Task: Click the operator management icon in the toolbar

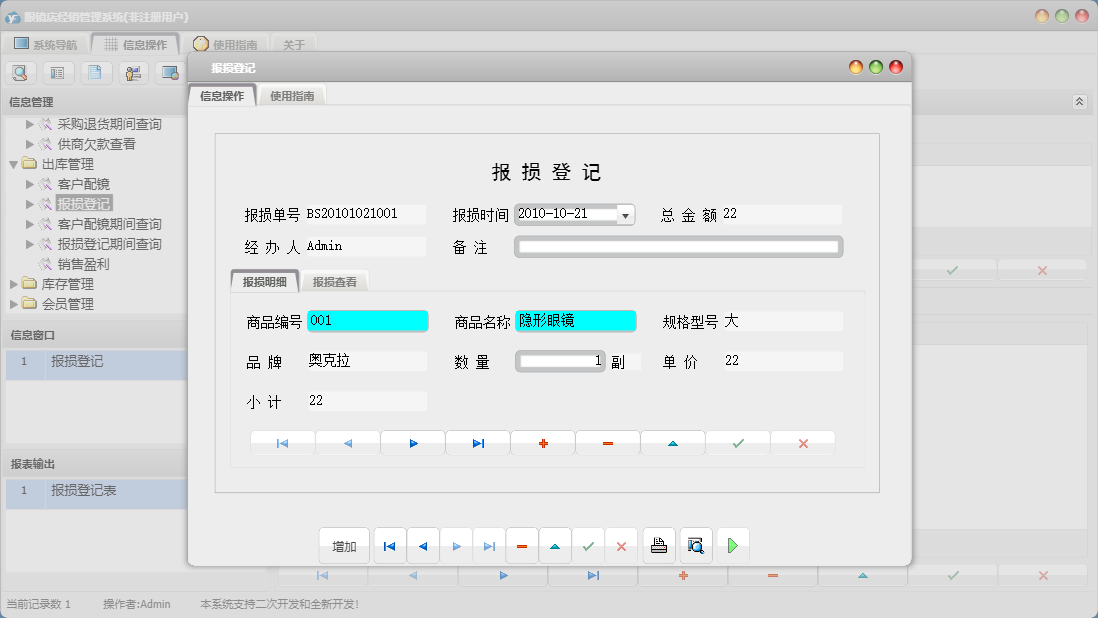Action: tap(132, 72)
